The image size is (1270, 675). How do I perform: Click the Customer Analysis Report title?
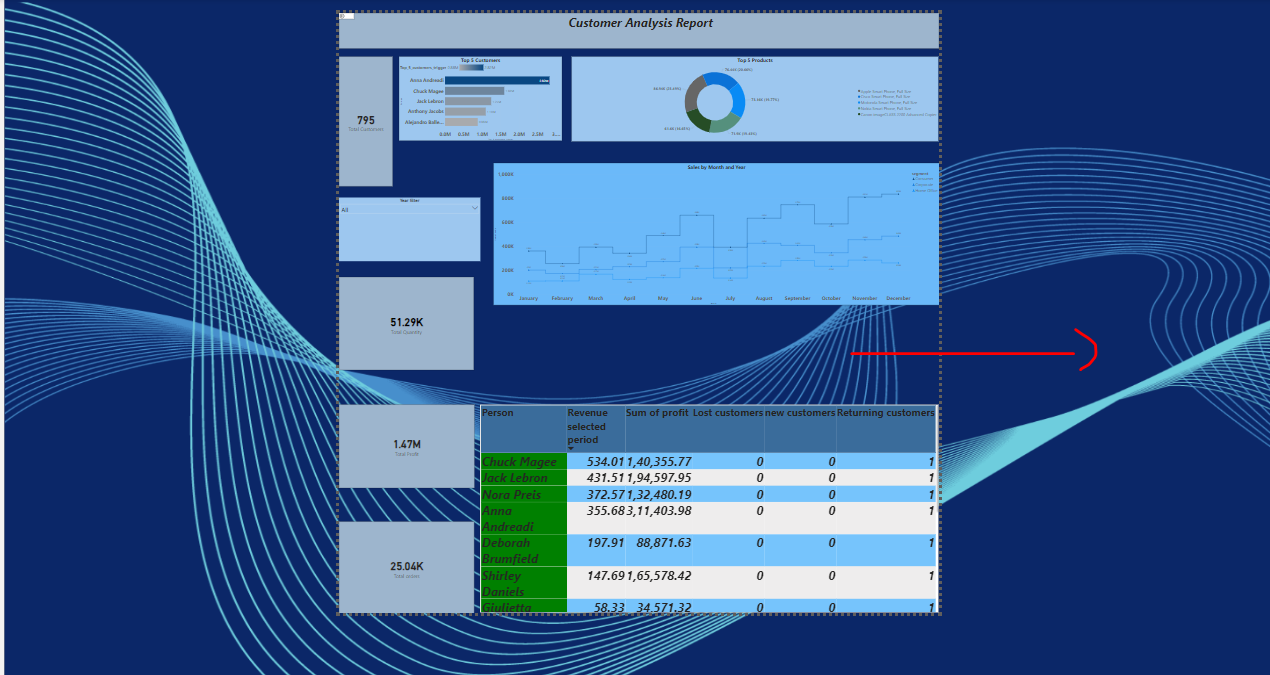coord(641,23)
